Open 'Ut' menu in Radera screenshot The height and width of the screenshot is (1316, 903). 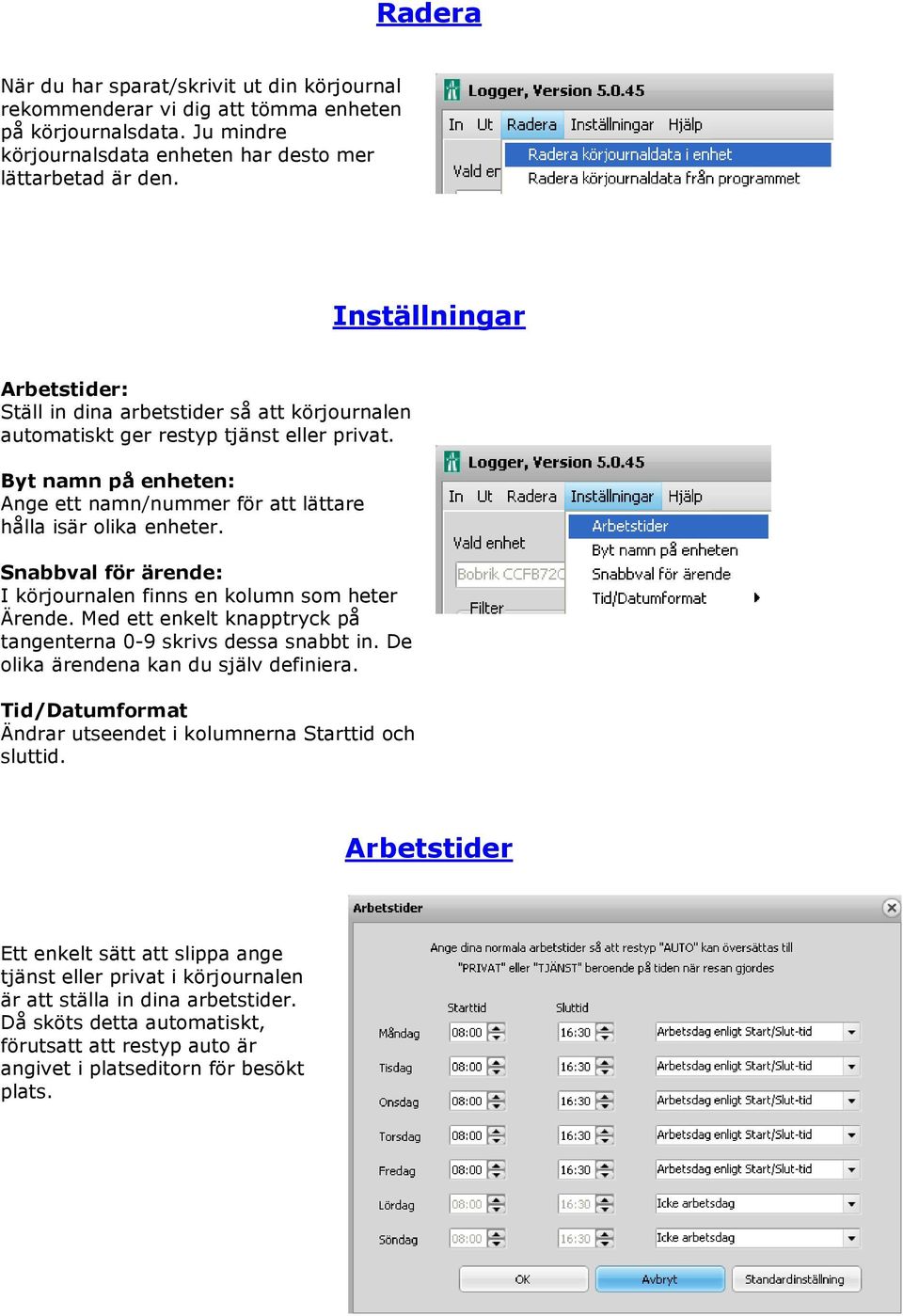(x=484, y=124)
